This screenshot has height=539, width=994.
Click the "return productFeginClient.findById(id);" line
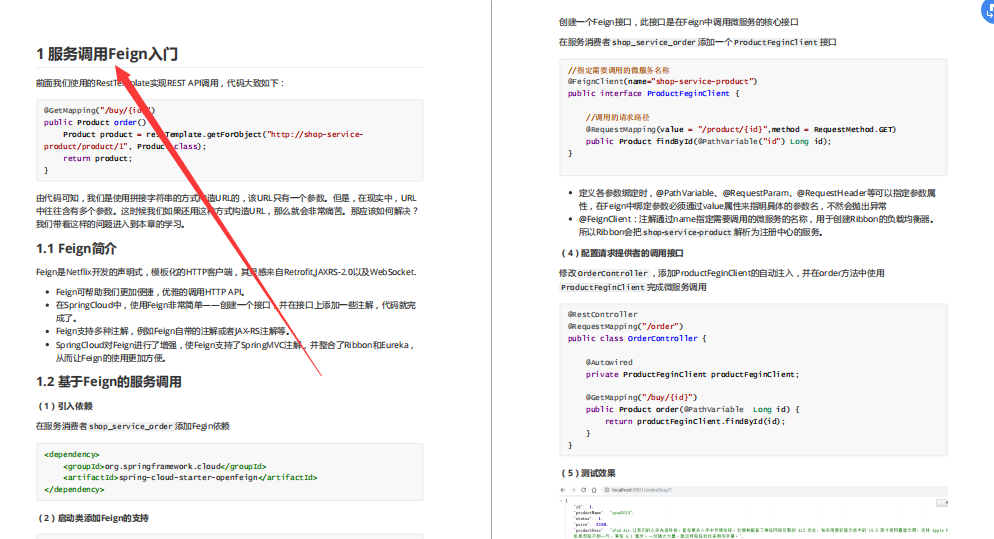[x=695, y=422]
